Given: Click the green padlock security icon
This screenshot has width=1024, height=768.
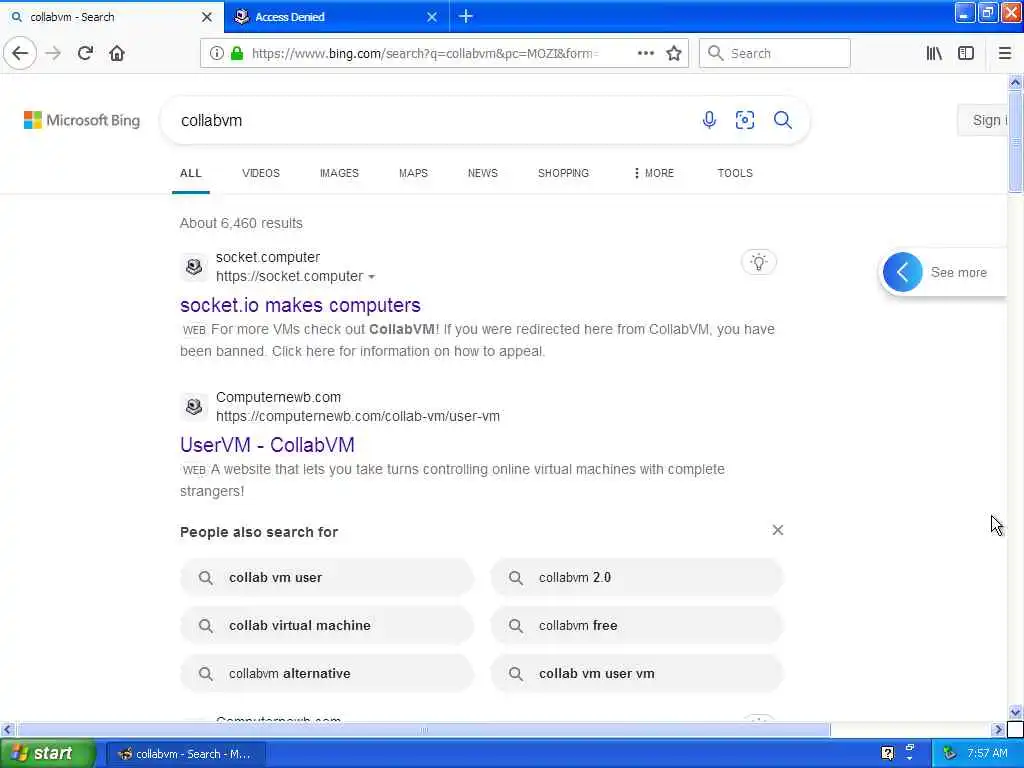Looking at the screenshot, I should (x=237, y=53).
